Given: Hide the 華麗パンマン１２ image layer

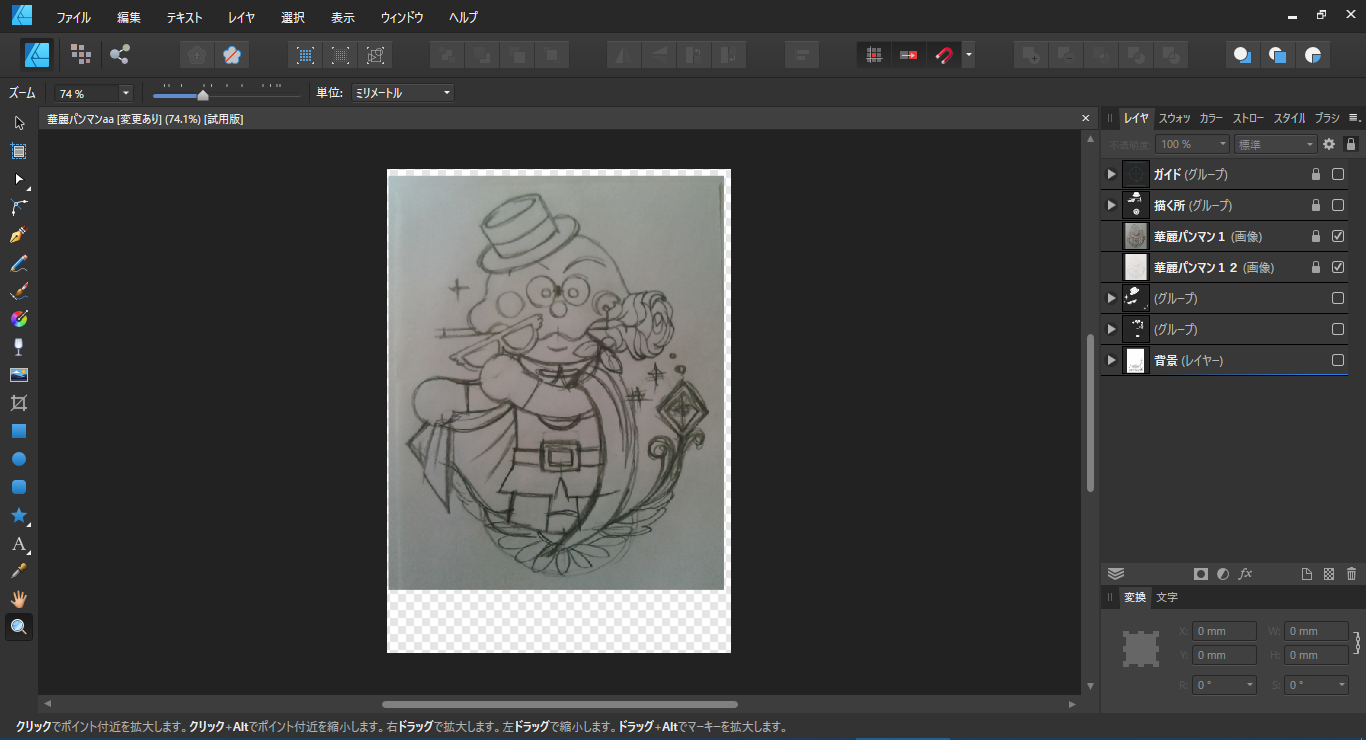Looking at the screenshot, I should 1338,267.
